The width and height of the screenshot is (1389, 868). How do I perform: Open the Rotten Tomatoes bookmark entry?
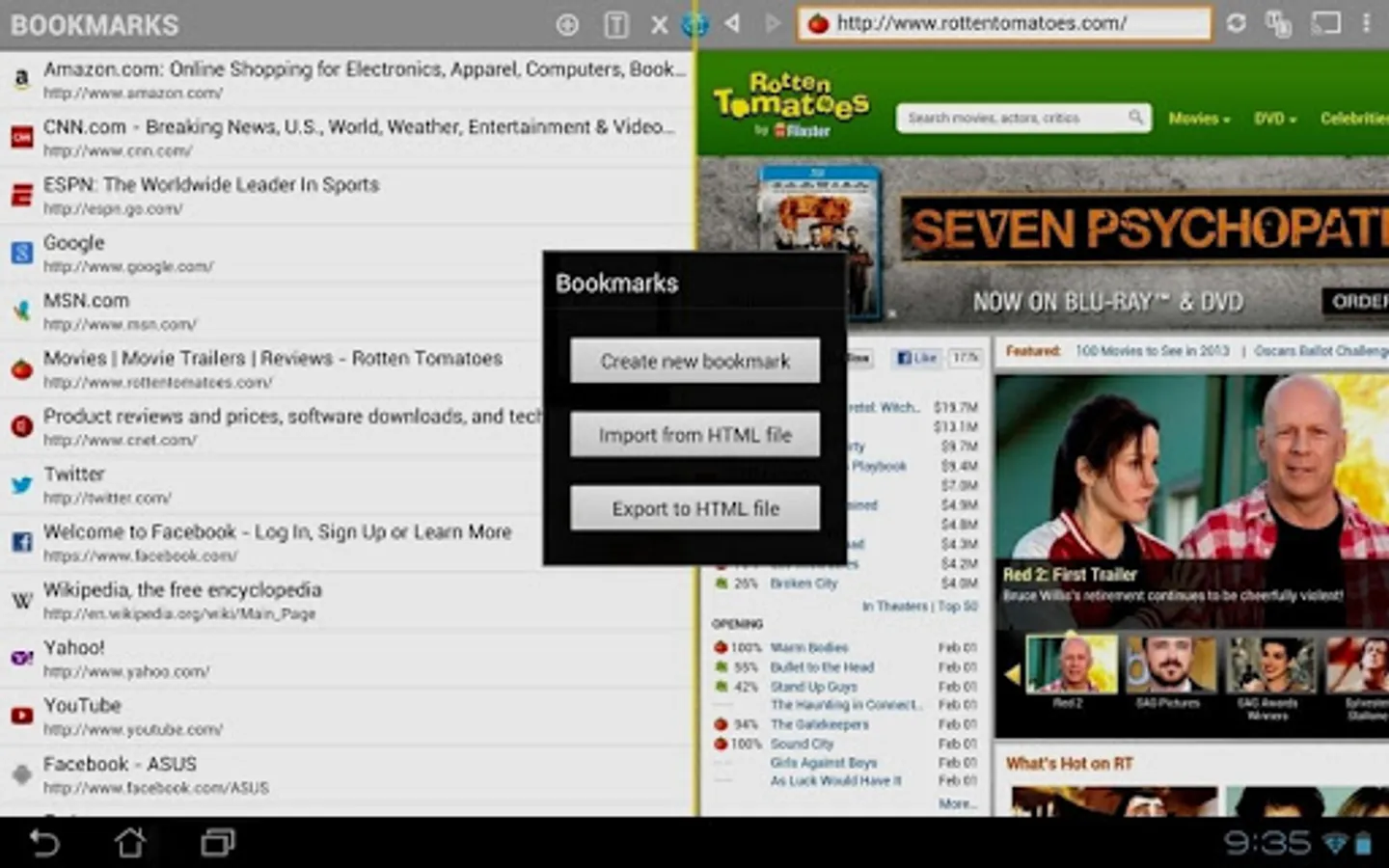270,369
